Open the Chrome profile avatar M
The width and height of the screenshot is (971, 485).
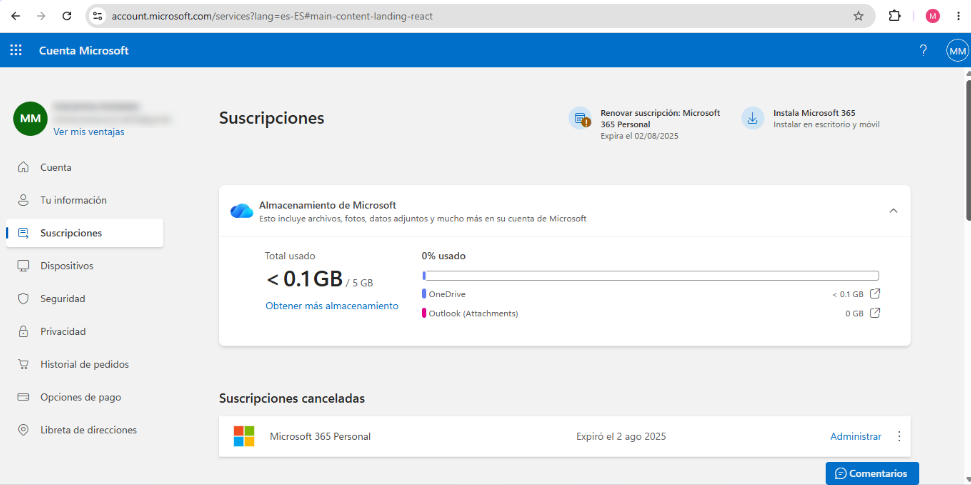point(932,16)
